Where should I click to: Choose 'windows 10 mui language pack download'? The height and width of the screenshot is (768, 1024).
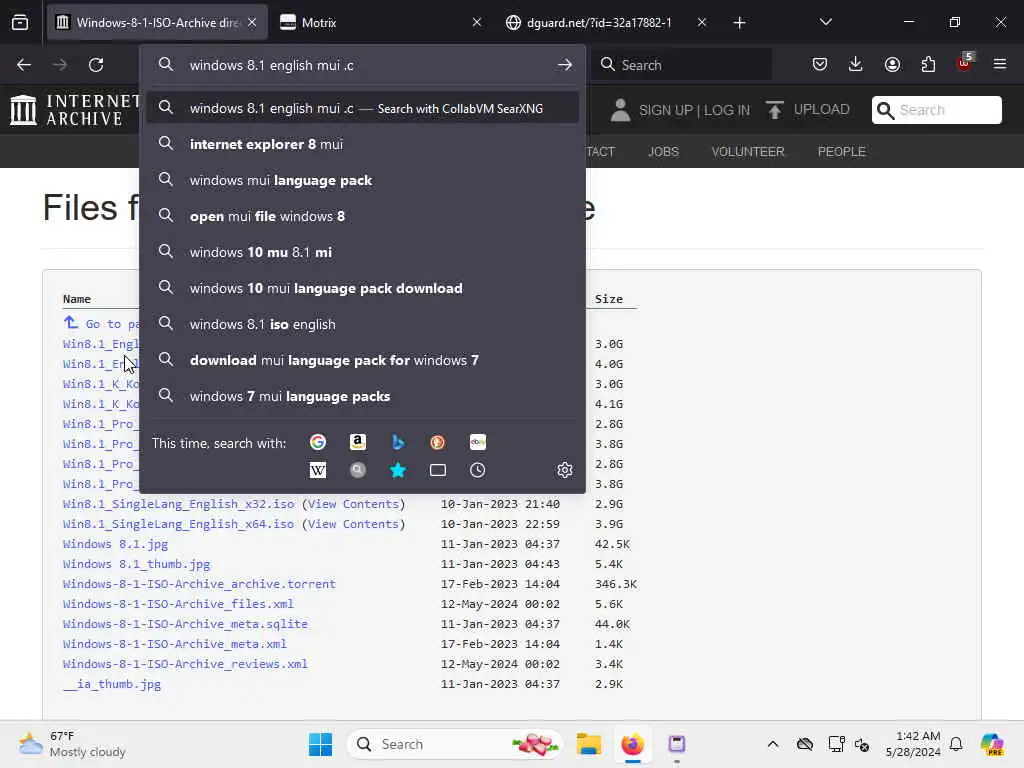click(x=362, y=288)
